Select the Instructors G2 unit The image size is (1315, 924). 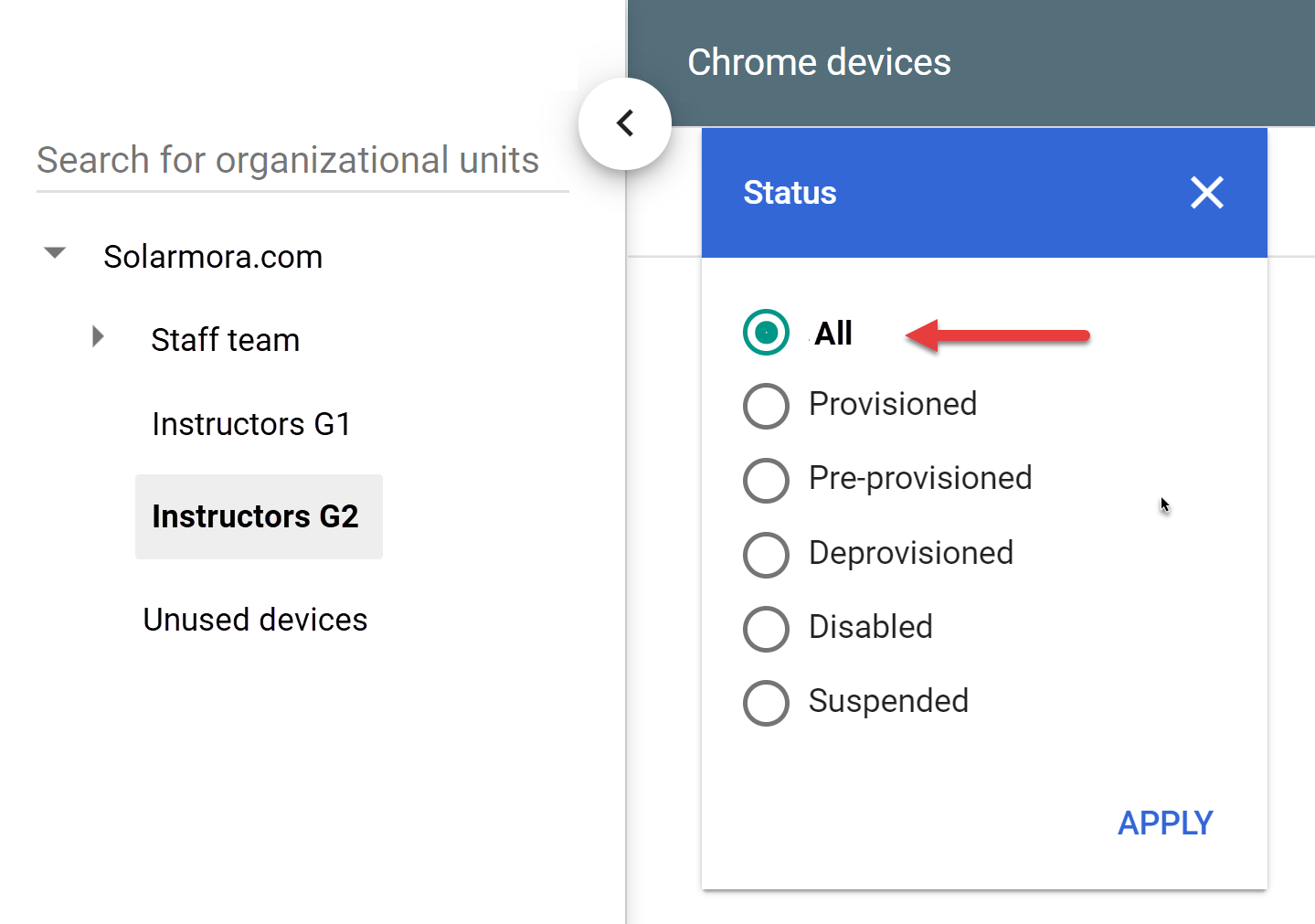(x=259, y=516)
